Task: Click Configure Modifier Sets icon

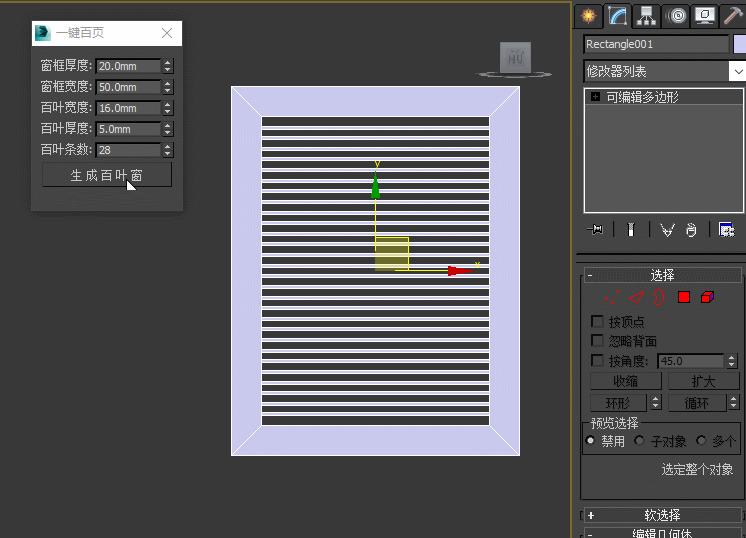Action: (x=727, y=230)
